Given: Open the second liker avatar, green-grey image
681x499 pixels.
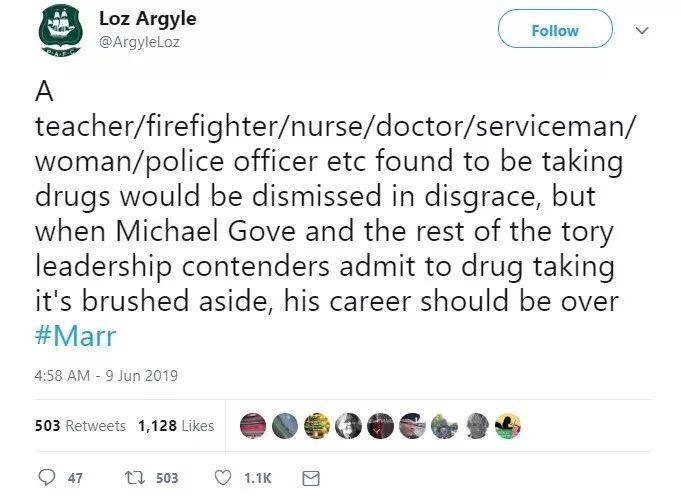Looking at the screenshot, I should [287, 425].
